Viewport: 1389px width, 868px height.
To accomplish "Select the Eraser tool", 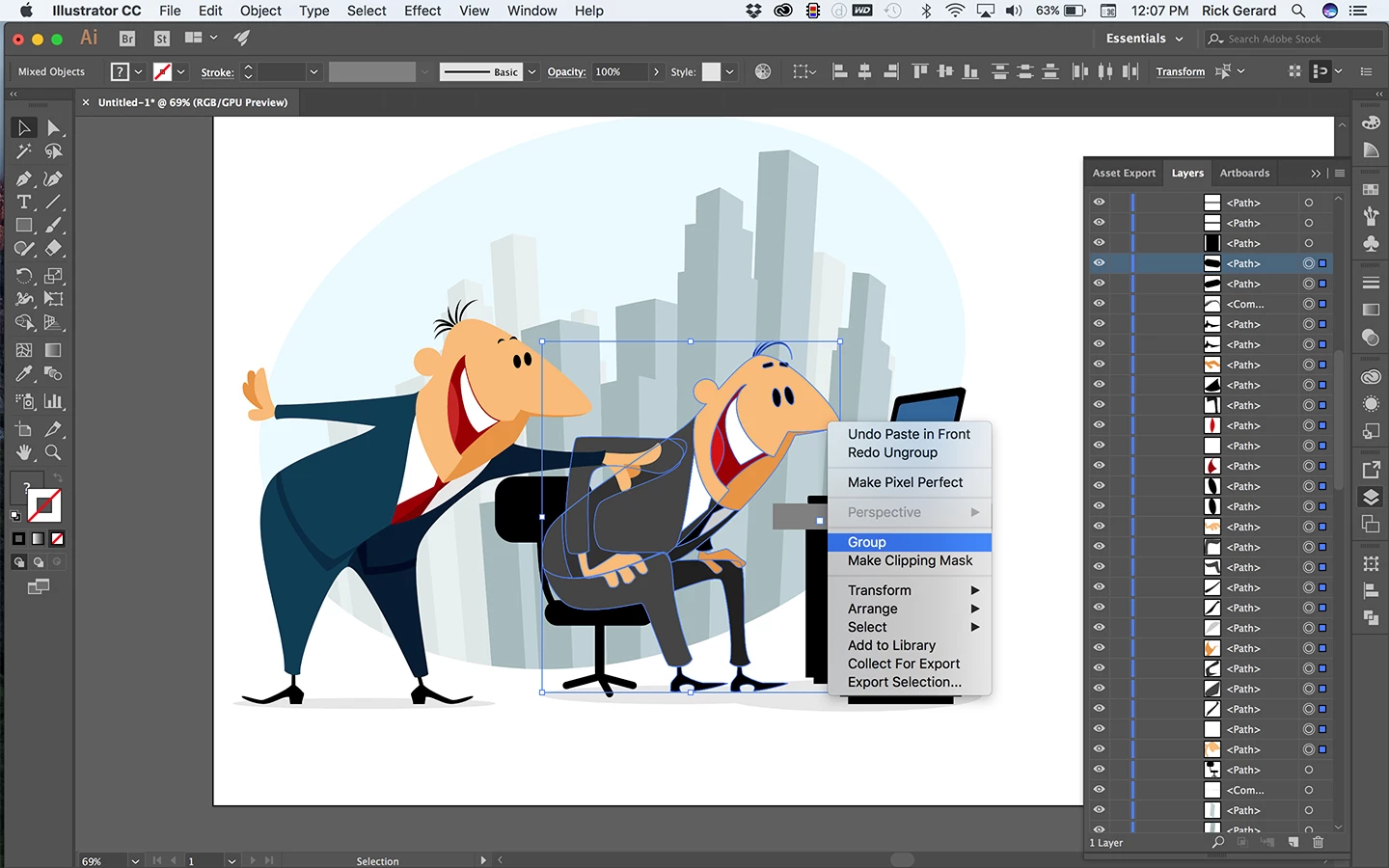I will point(54,249).
